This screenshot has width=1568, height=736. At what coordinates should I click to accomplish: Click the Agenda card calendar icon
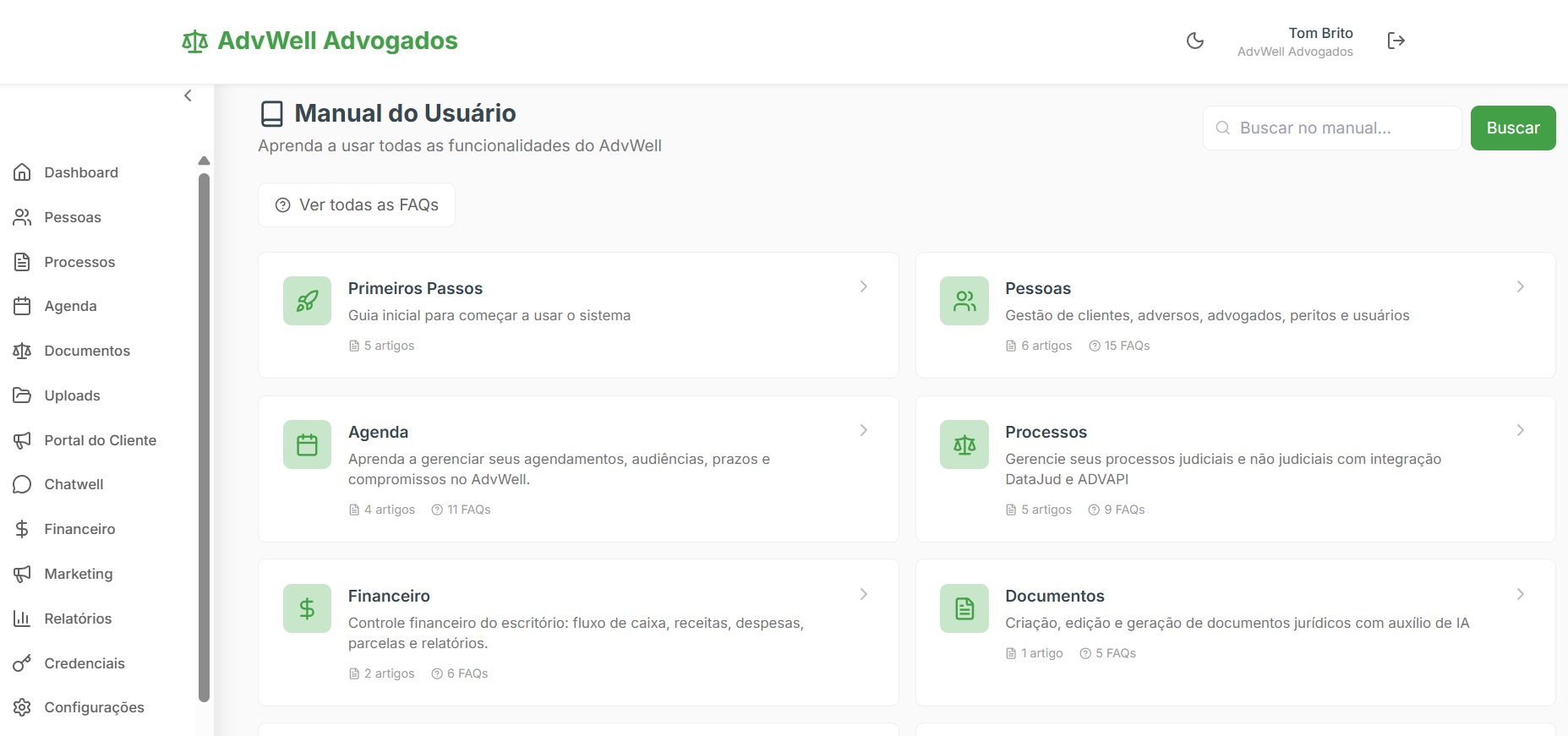tap(307, 444)
